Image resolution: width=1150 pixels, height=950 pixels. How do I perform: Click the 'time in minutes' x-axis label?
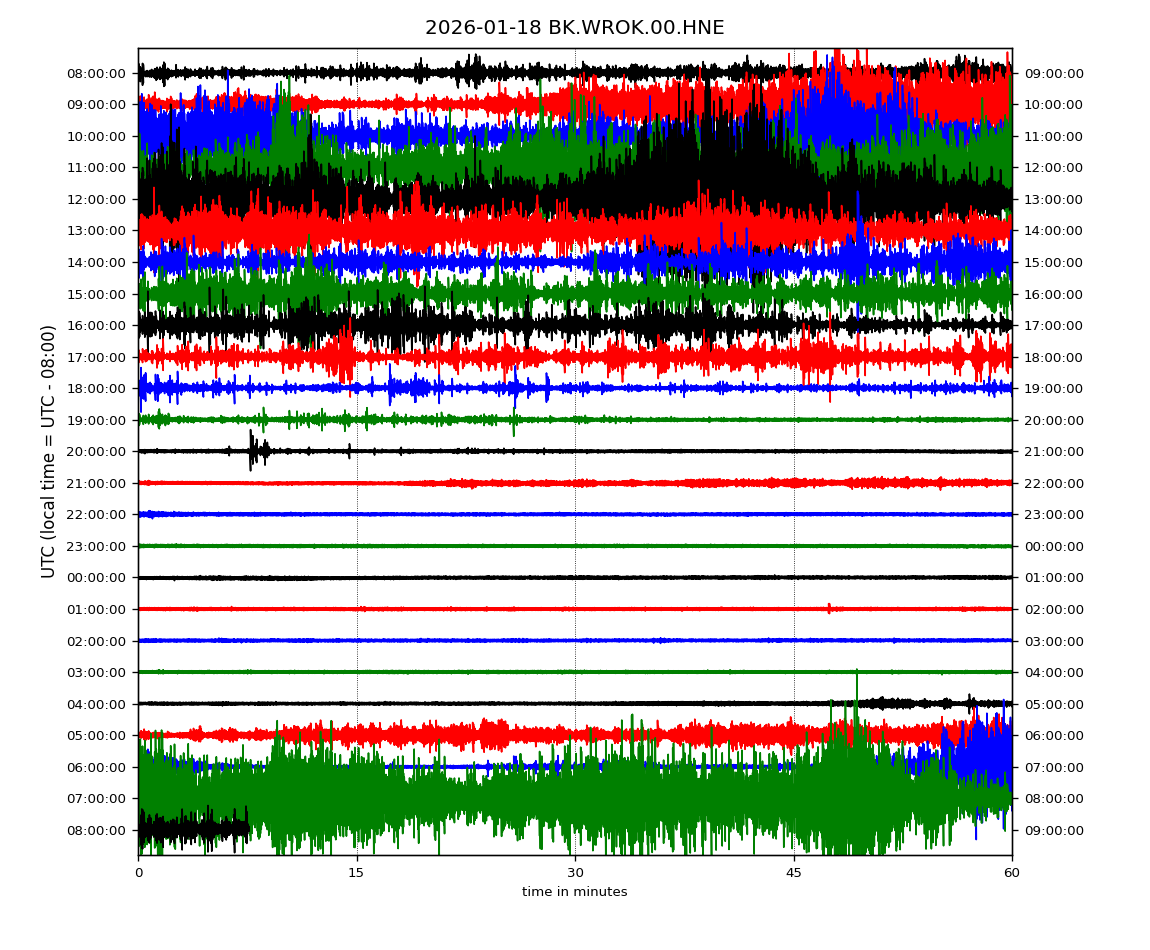coord(574,892)
